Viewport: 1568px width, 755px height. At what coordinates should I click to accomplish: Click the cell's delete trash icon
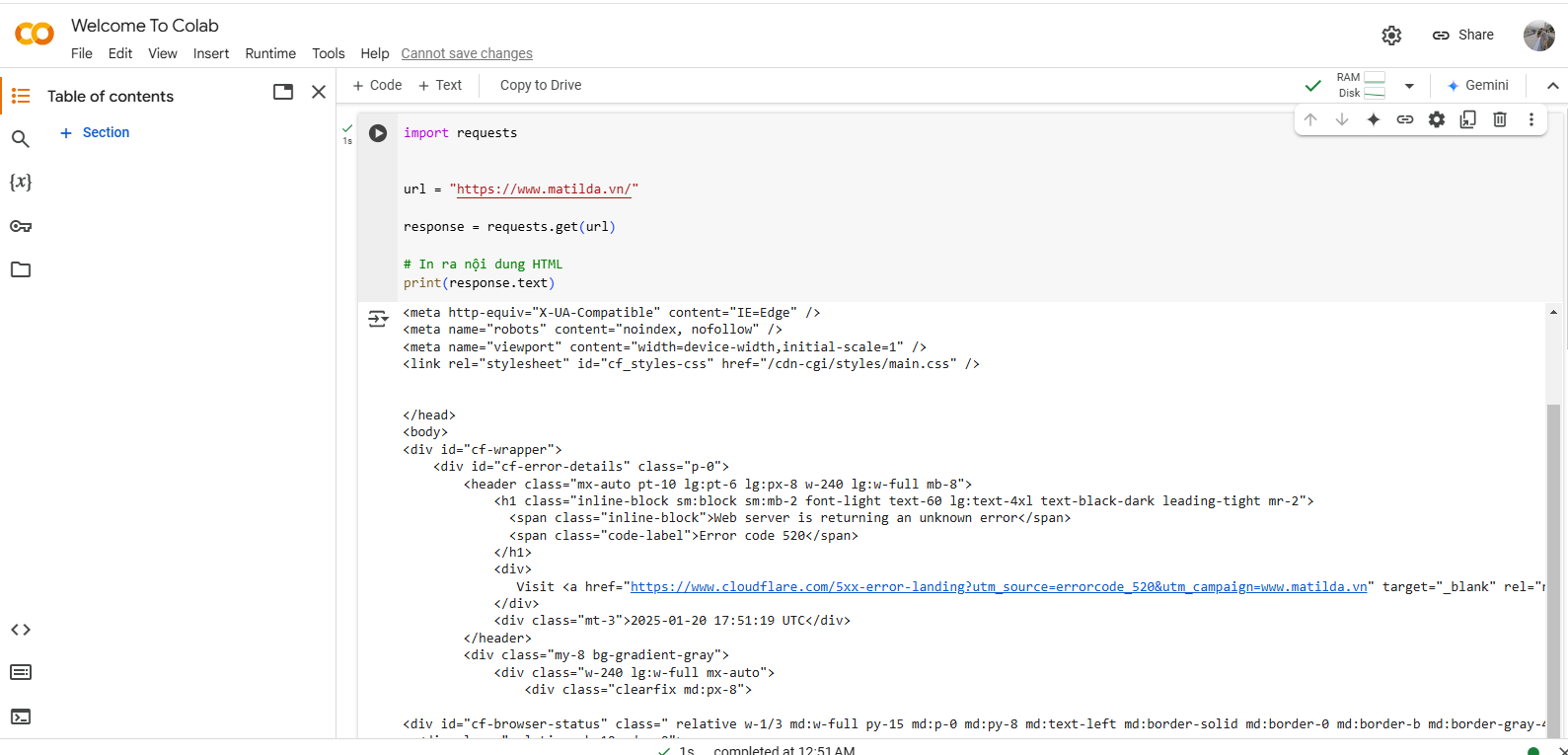click(x=1500, y=119)
